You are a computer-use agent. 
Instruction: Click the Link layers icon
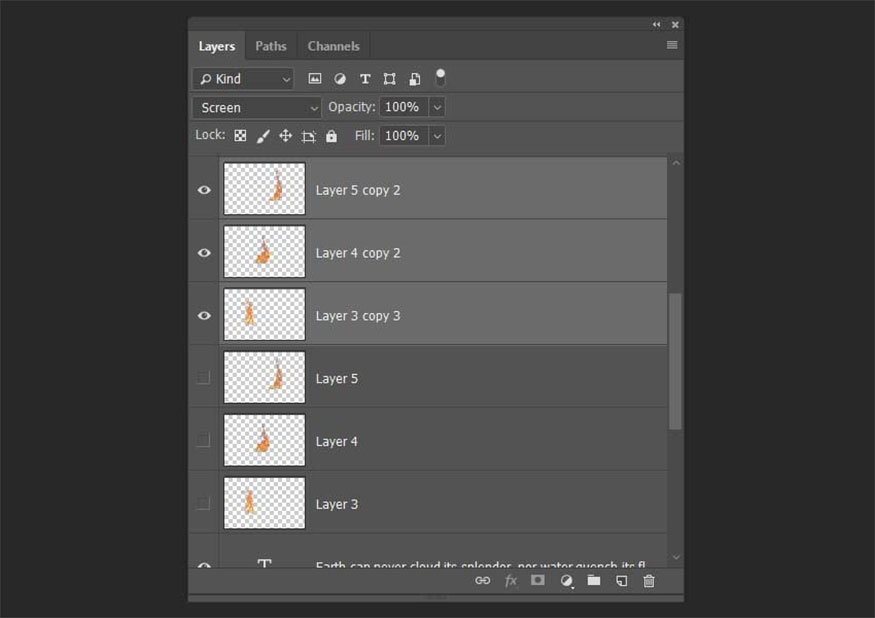pos(483,581)
